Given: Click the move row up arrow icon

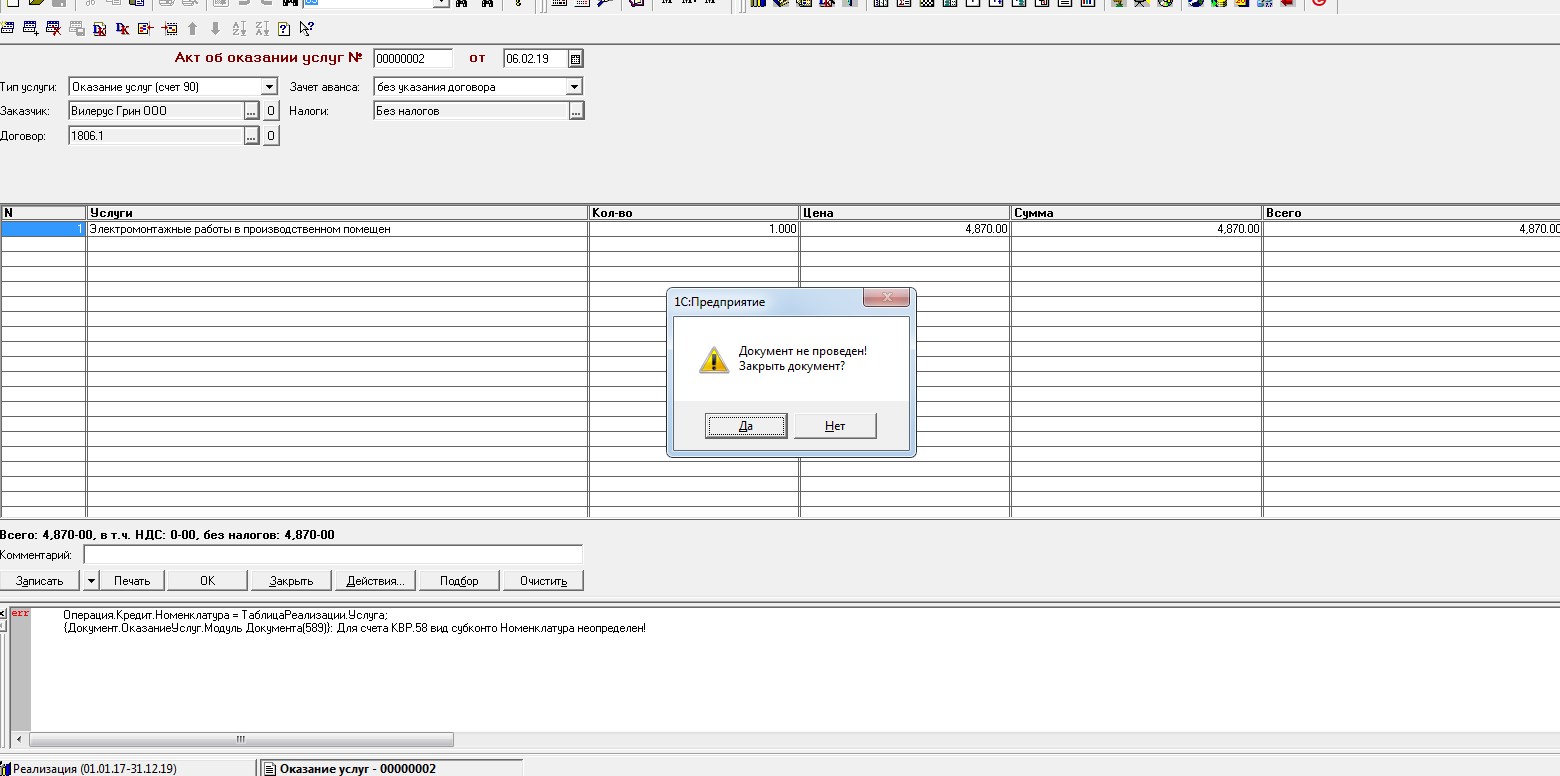Looking at the screenshot, I should point(192,29).
